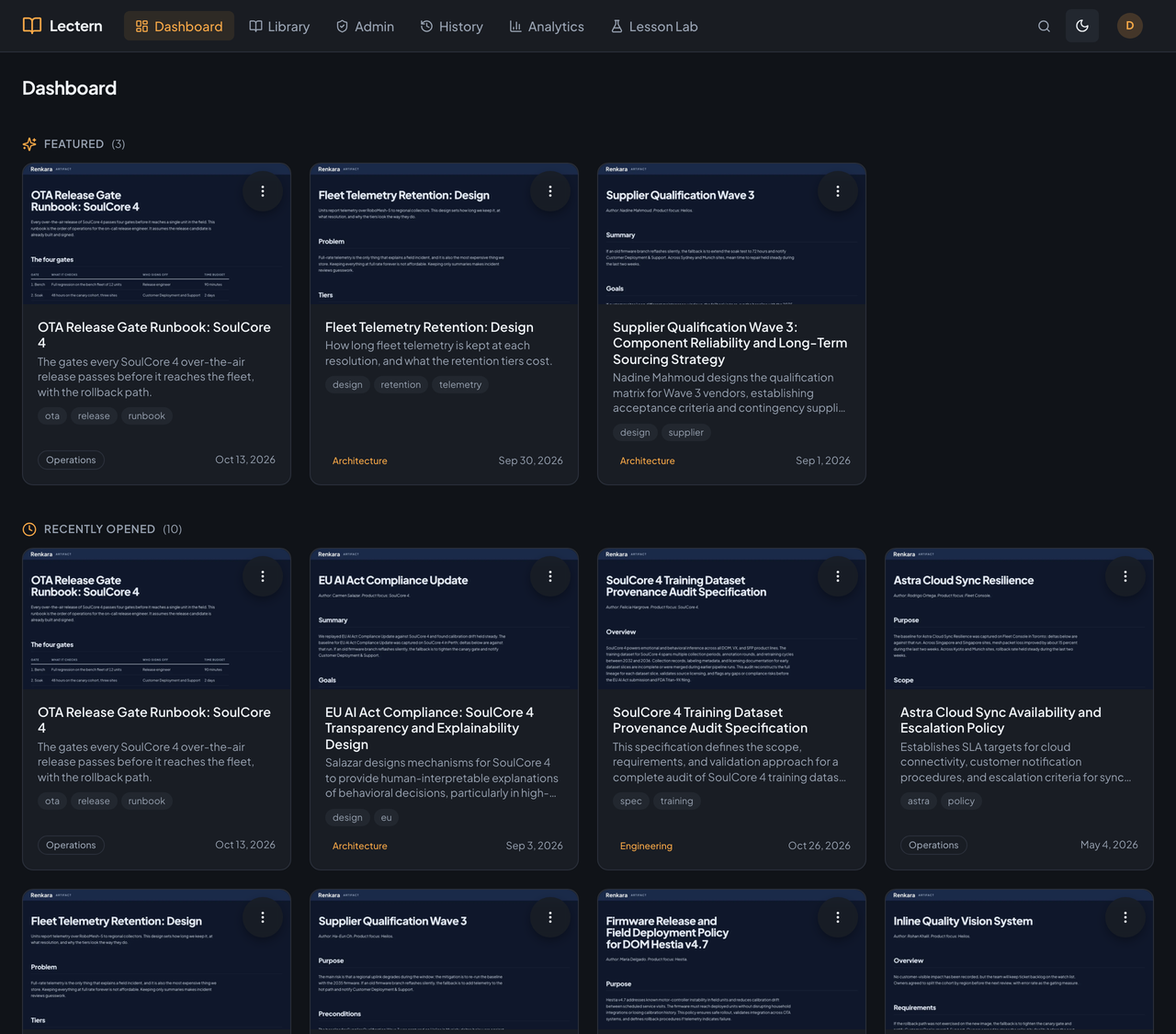This screenshot has width=1176, height=1034.
Task: Show options for SoulCore 4 Training Dataset card
Action: [838, 576]
